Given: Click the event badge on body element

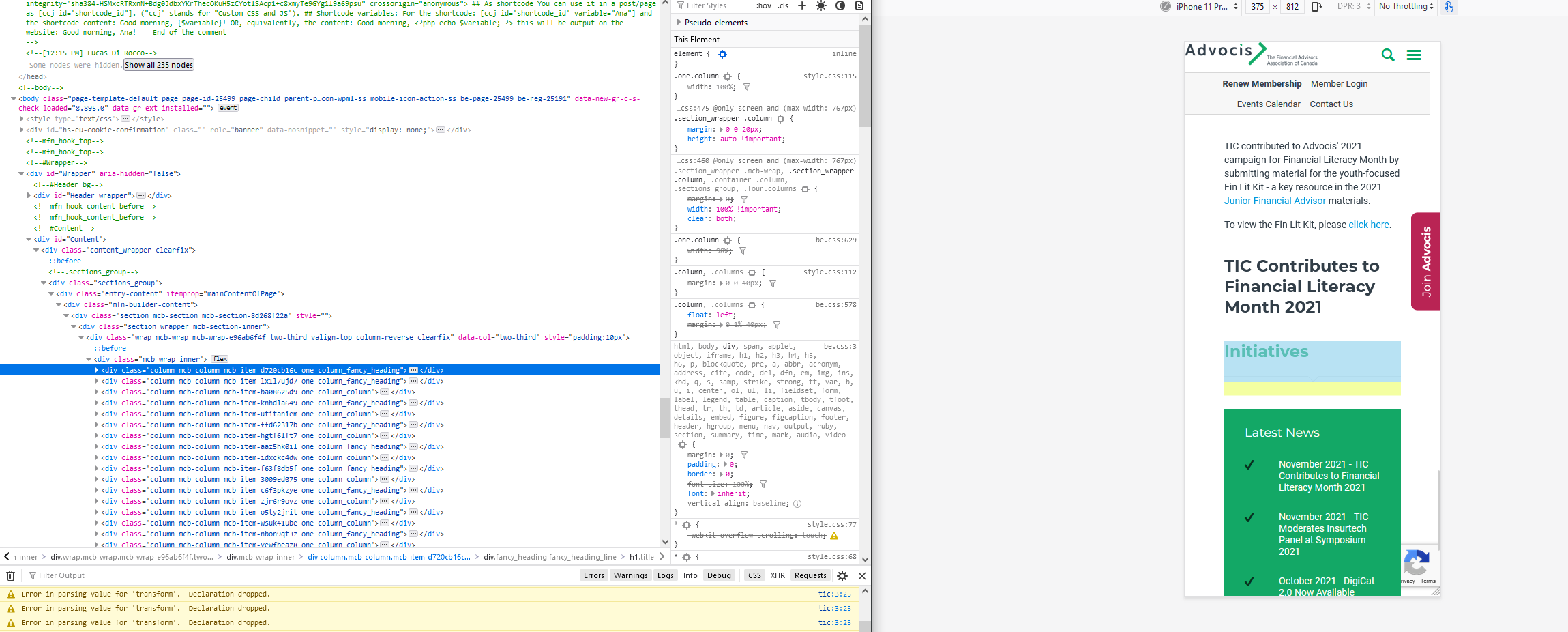Looking at the screenshot, I should [x=228, y=108].
